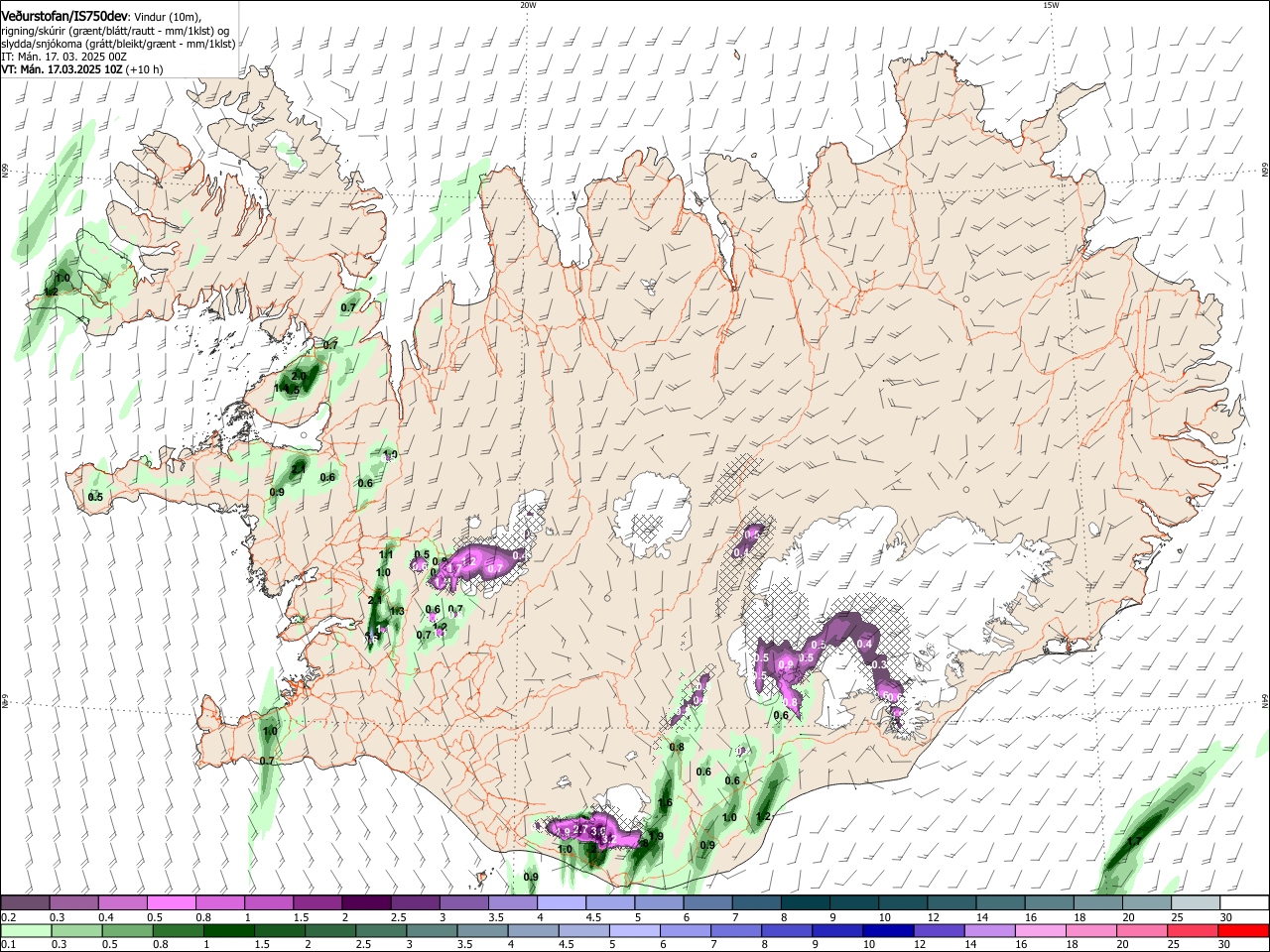Select the dusky purple 0.2–0.3 snow scale swatch
This screenshot has width=1270, height=952.
tap(25, 903)
